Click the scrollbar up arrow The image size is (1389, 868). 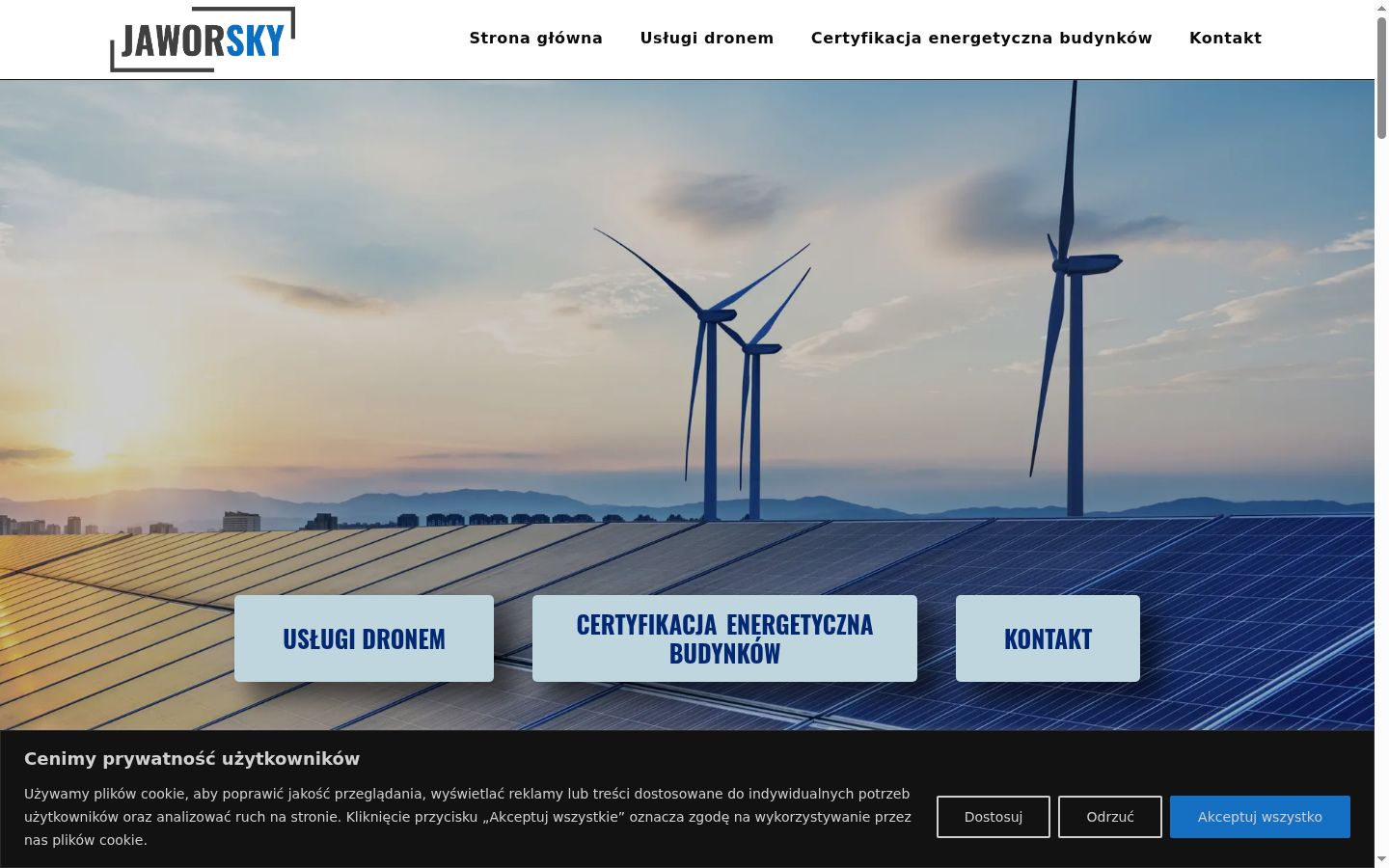[1381, 7]
